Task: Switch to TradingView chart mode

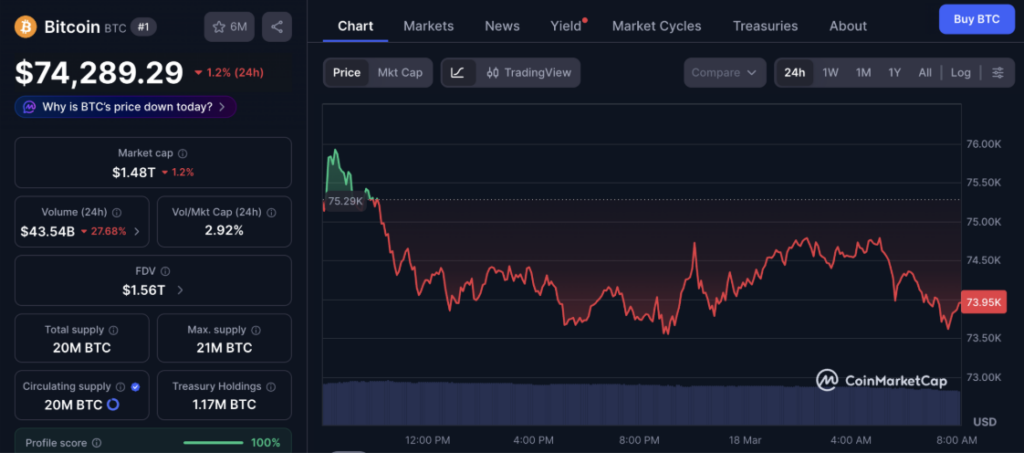Action: (528, 73)
